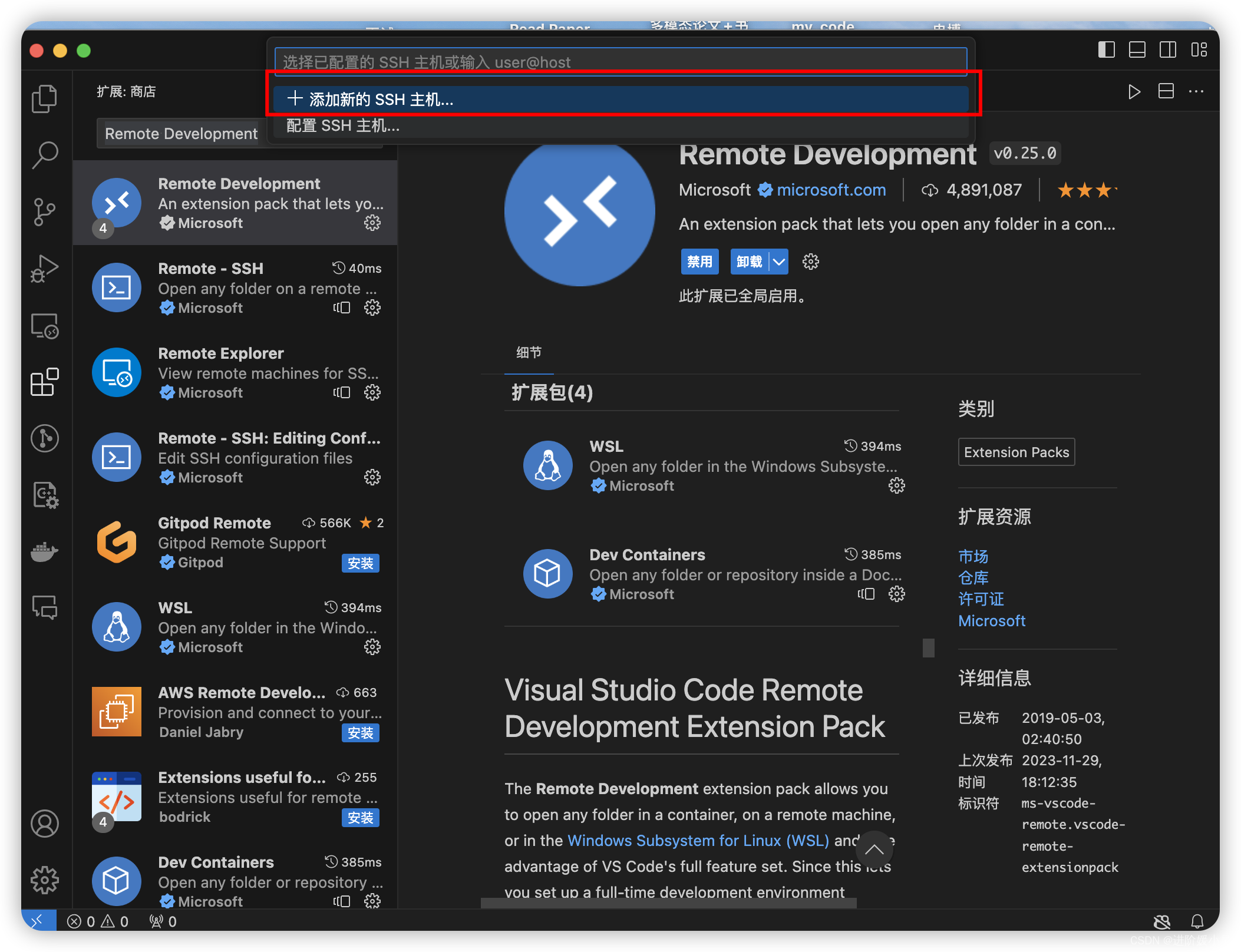Image resolution: width=1241 pixels, height=952 pixels.
Task: Customize layout icon in title bar
Action: [x=1199, y=49]
